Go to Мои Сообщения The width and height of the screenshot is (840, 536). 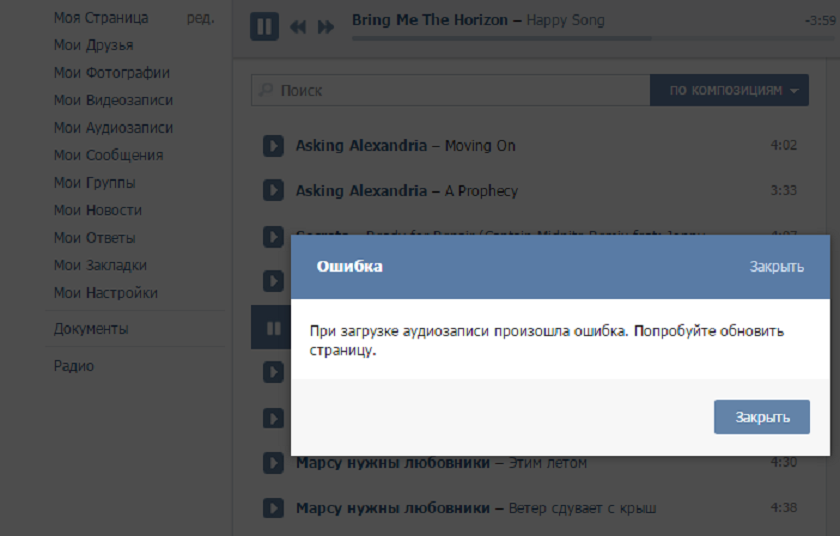(109, 155)
